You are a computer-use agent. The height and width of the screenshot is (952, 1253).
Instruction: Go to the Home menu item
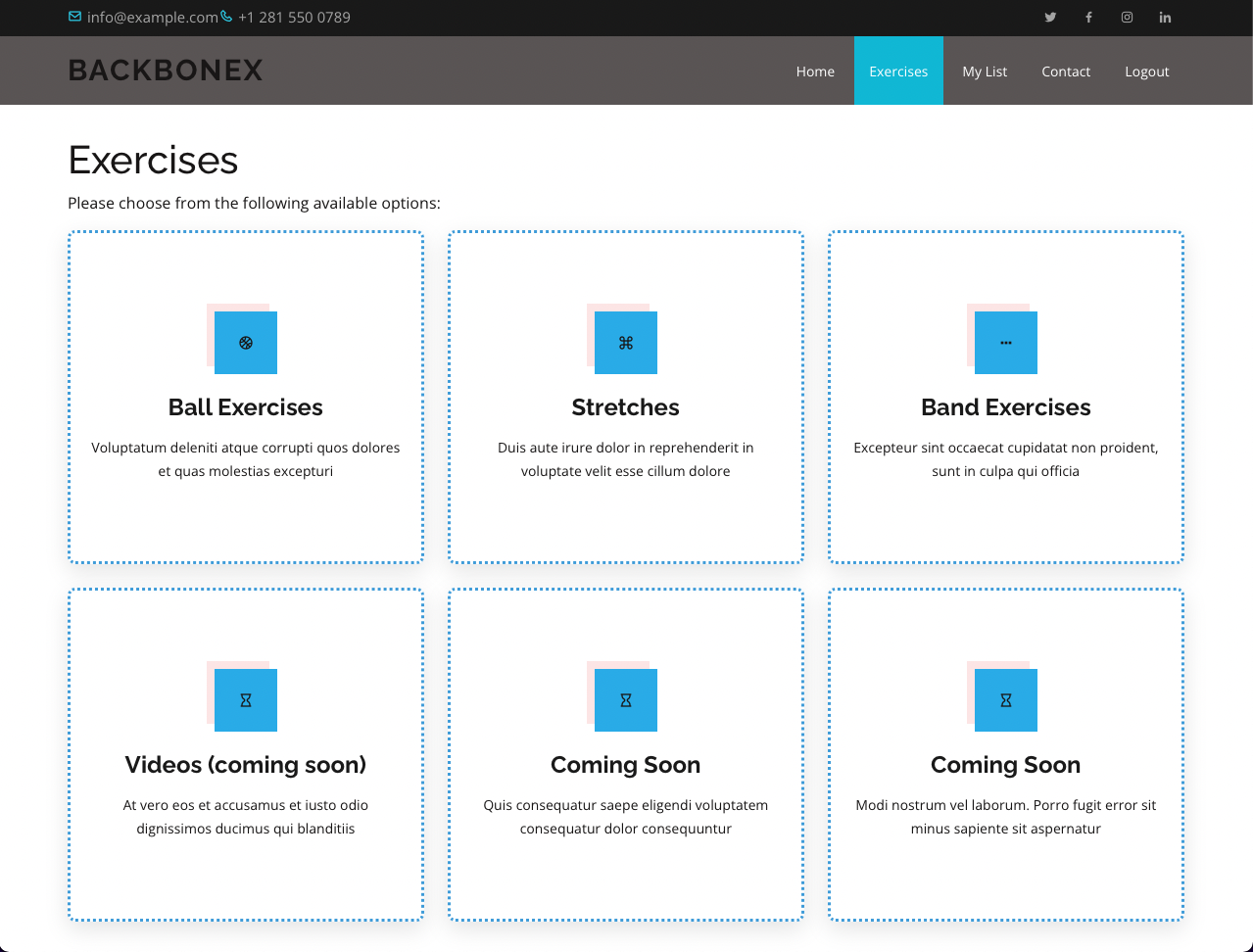click(x=815, y=71)
